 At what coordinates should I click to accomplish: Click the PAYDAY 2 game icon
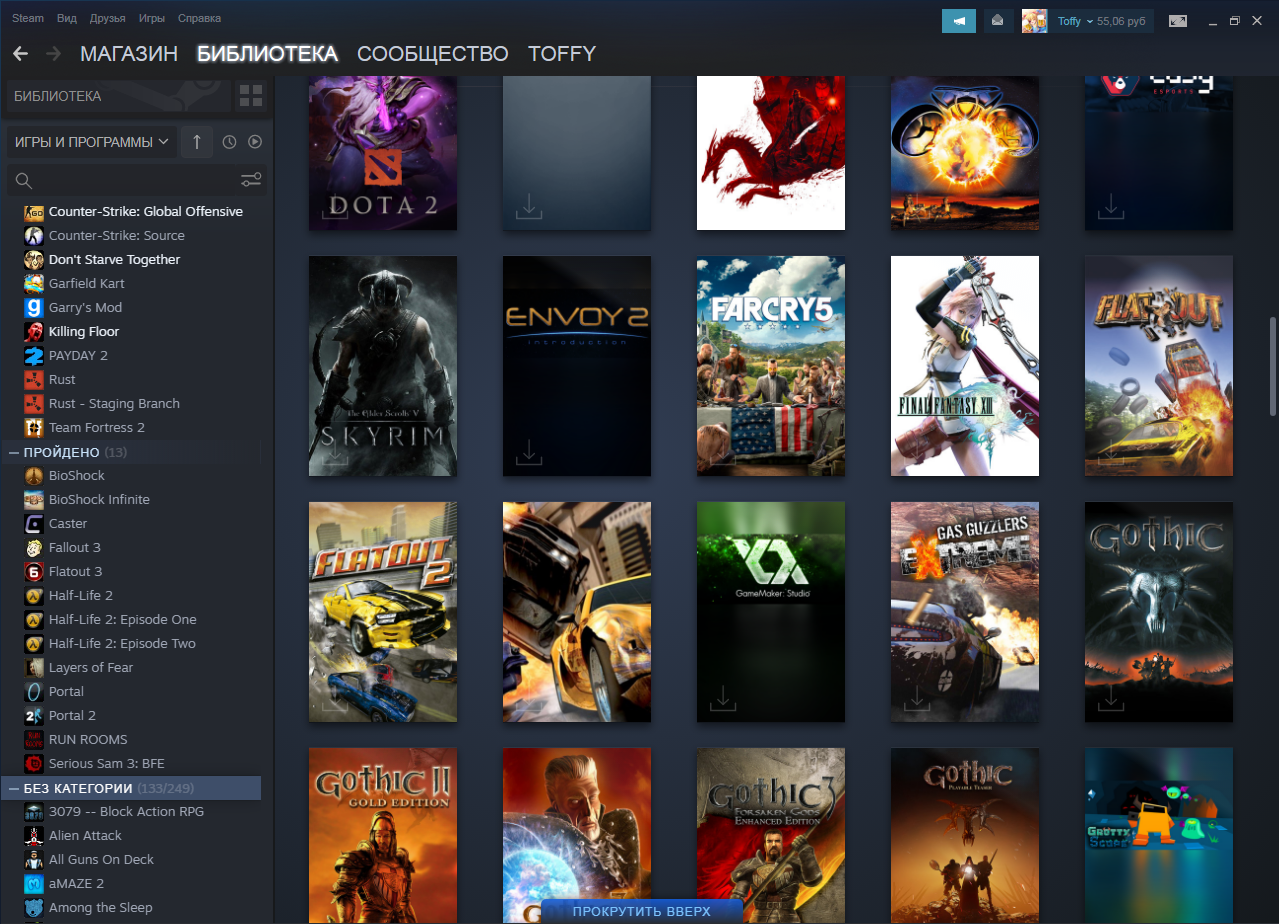34,356
